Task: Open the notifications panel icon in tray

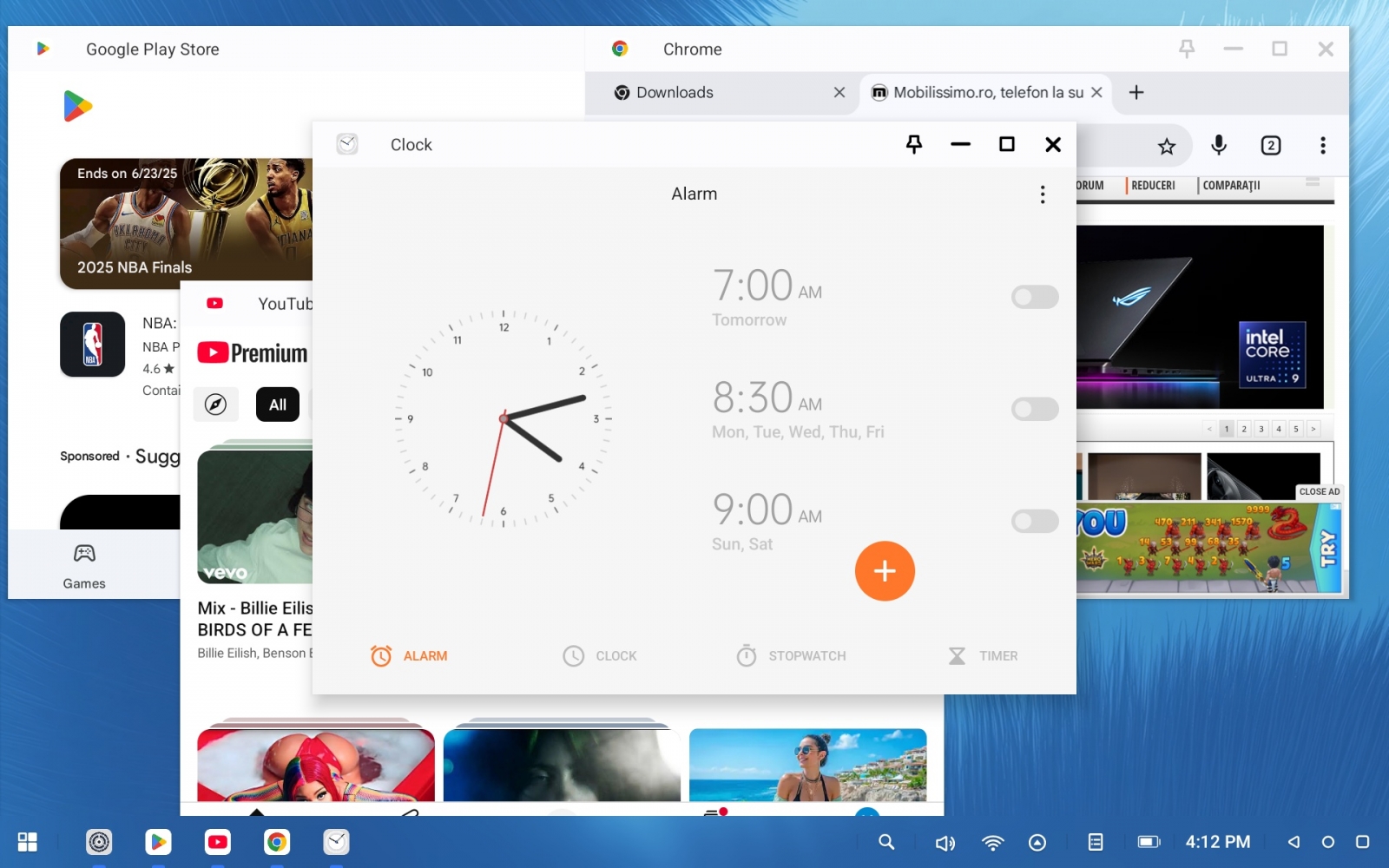Action: pos(1096,842)
